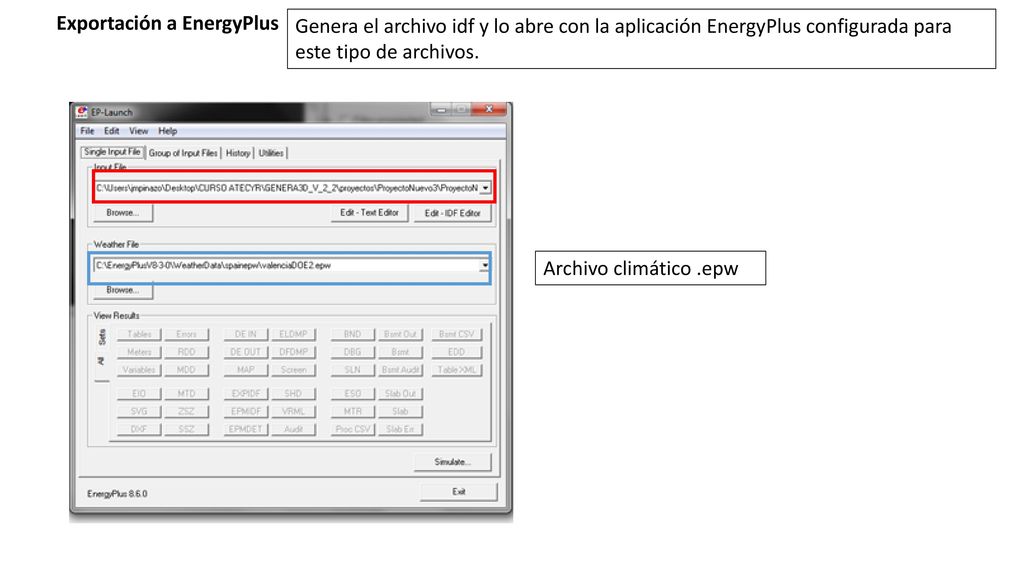Click the SHD results button
This screenshot has width=1024, height=576.
[293, 394]
